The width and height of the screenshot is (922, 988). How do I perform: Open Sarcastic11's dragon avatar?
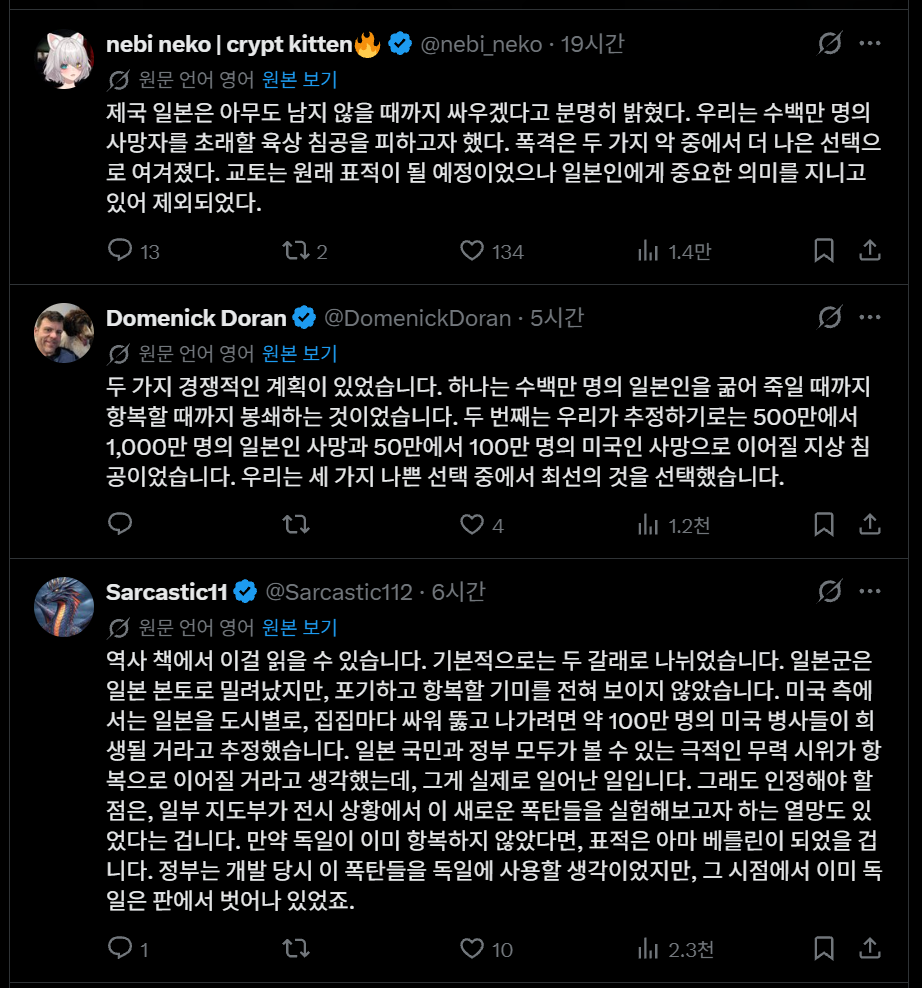(64, 607)
